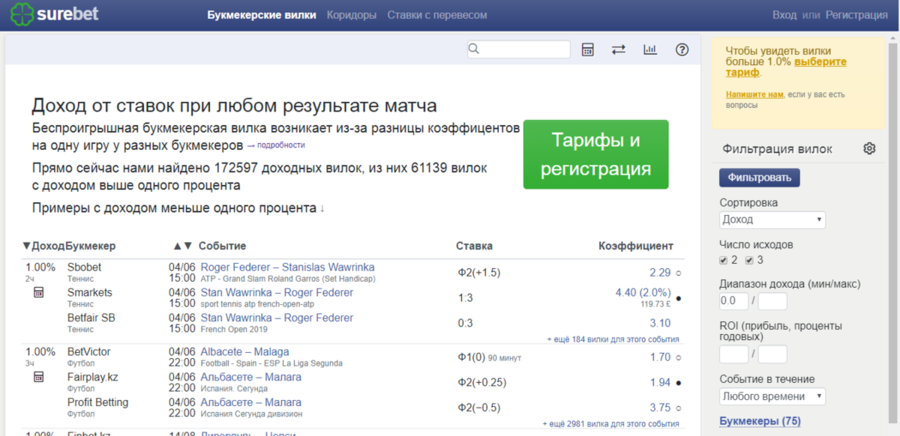
Task: Open calculator for the Federer–Wawrinka surebet
Action: click(x=39, y=292)
